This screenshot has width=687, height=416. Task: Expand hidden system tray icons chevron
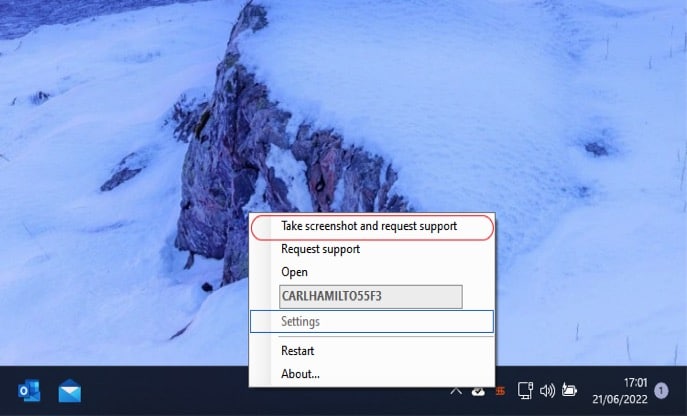point(456,391)
